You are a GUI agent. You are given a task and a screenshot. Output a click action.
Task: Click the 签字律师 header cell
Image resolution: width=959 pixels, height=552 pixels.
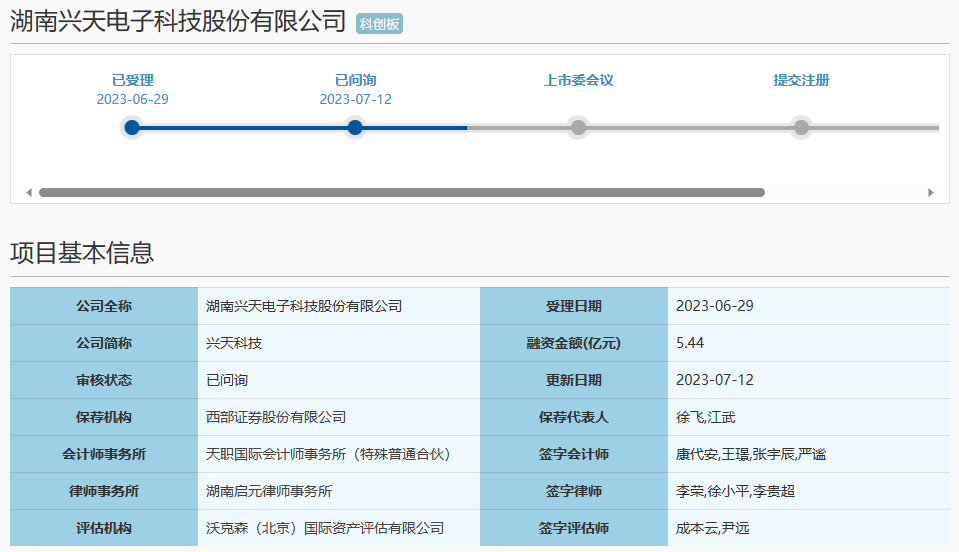574,491
